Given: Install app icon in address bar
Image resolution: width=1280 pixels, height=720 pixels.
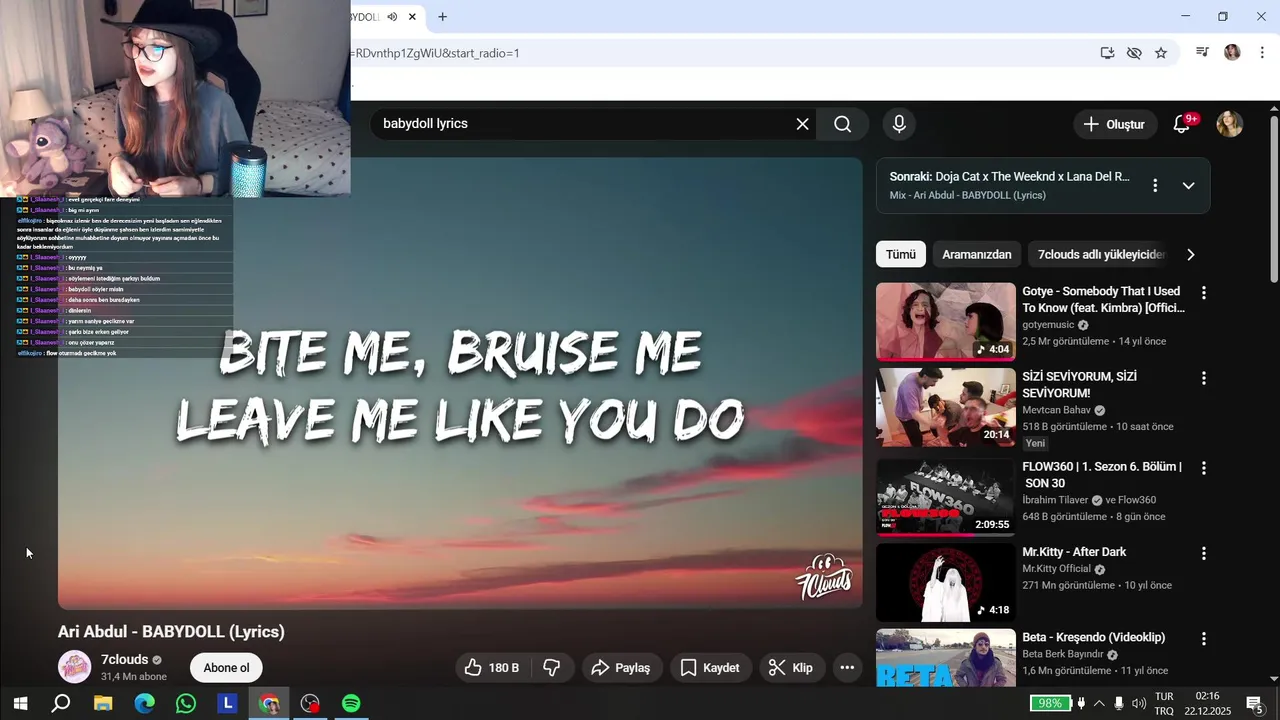Looking at the screenshot, I should point(1107,53).
